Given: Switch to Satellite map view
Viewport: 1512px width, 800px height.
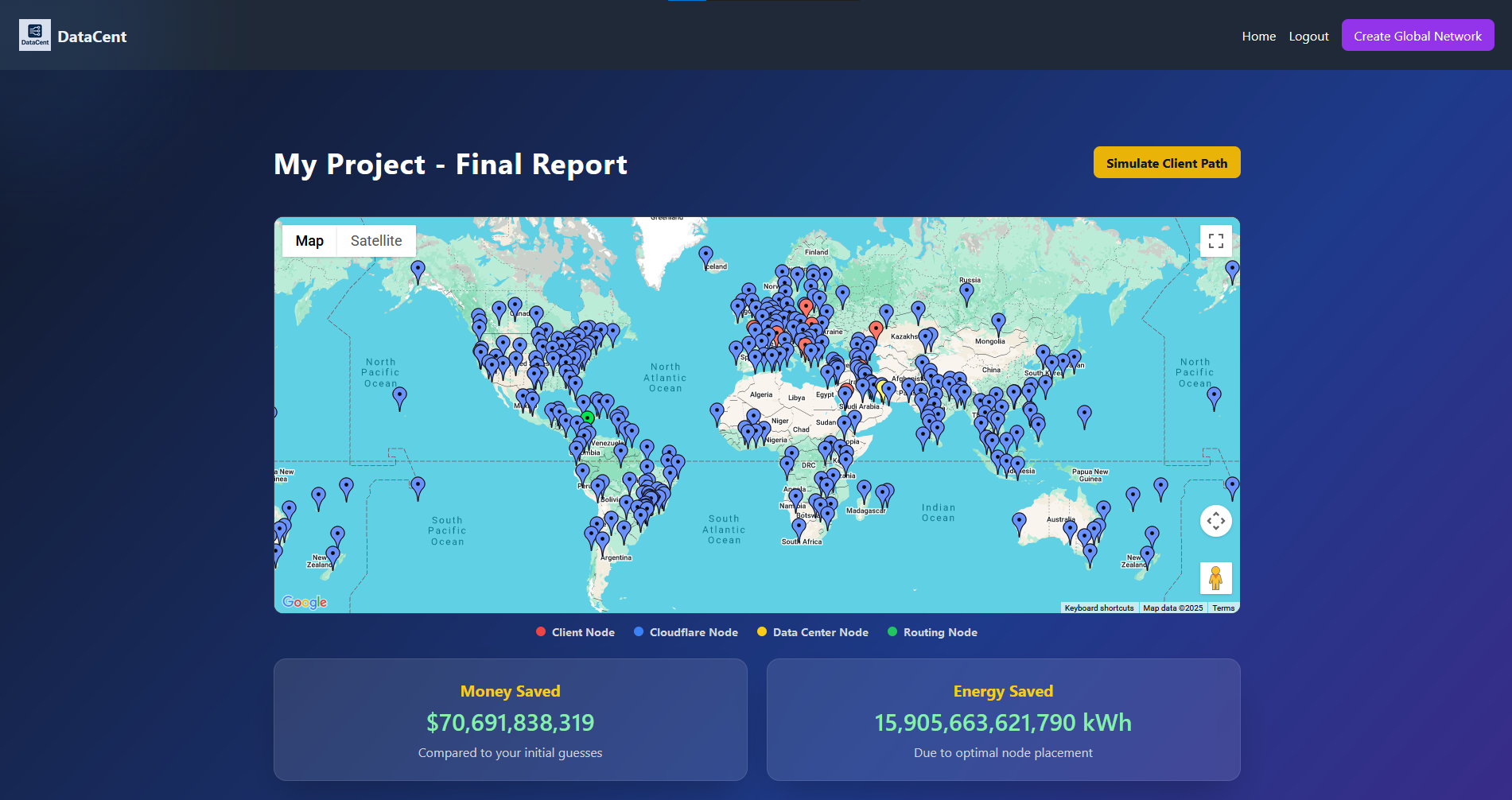Looking at the screenshot, I should point(376,241).
